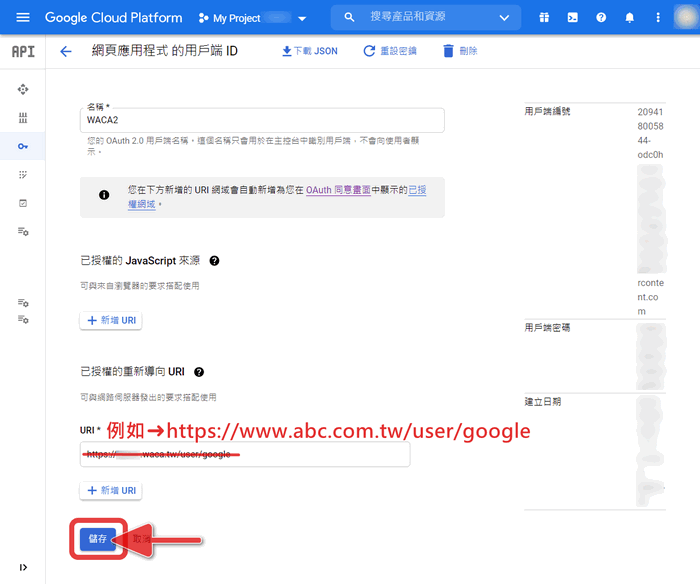Click the download JSON button
This screenshot has height=584, width=700.
[310, 51]
